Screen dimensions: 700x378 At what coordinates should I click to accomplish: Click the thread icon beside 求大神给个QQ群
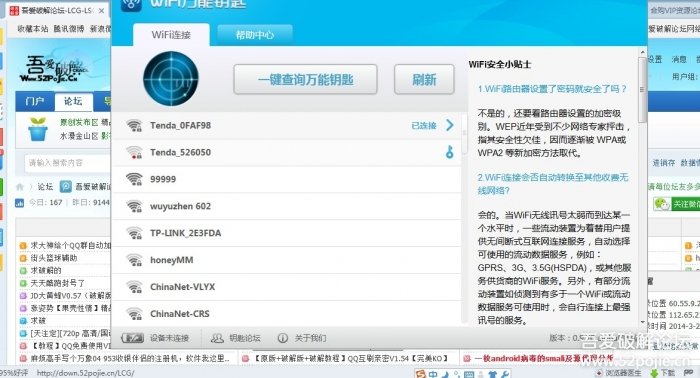(23, 245)
